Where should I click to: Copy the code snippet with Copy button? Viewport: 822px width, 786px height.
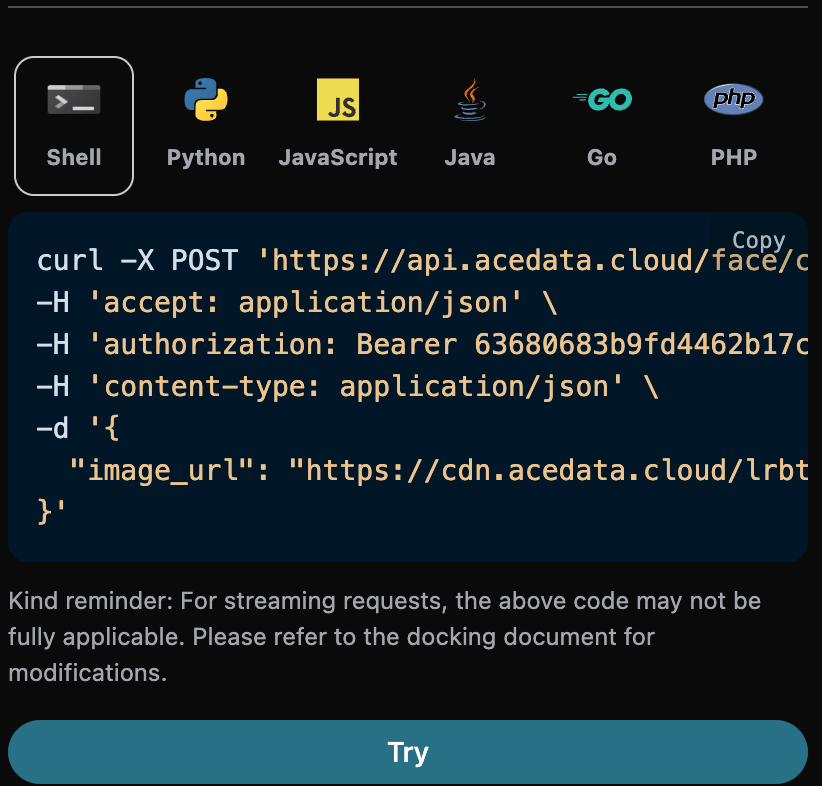pyautogui.click(x=758, y=240)
